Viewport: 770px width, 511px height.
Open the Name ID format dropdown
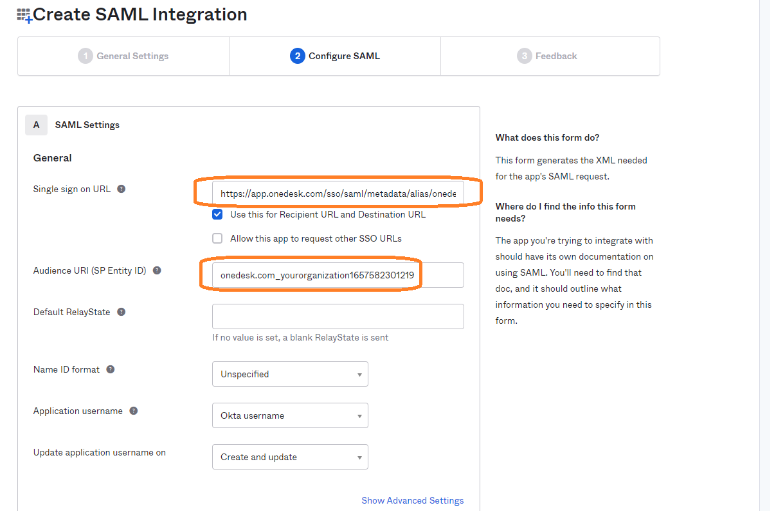(x=290, y=374)
